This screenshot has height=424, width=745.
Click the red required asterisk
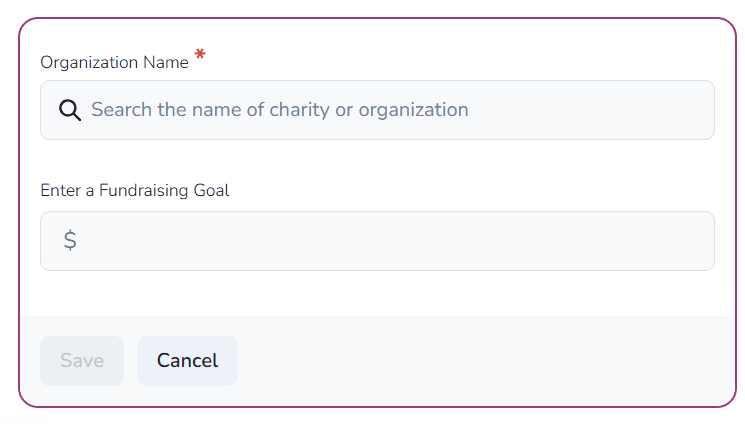click(x=200, y=56)
